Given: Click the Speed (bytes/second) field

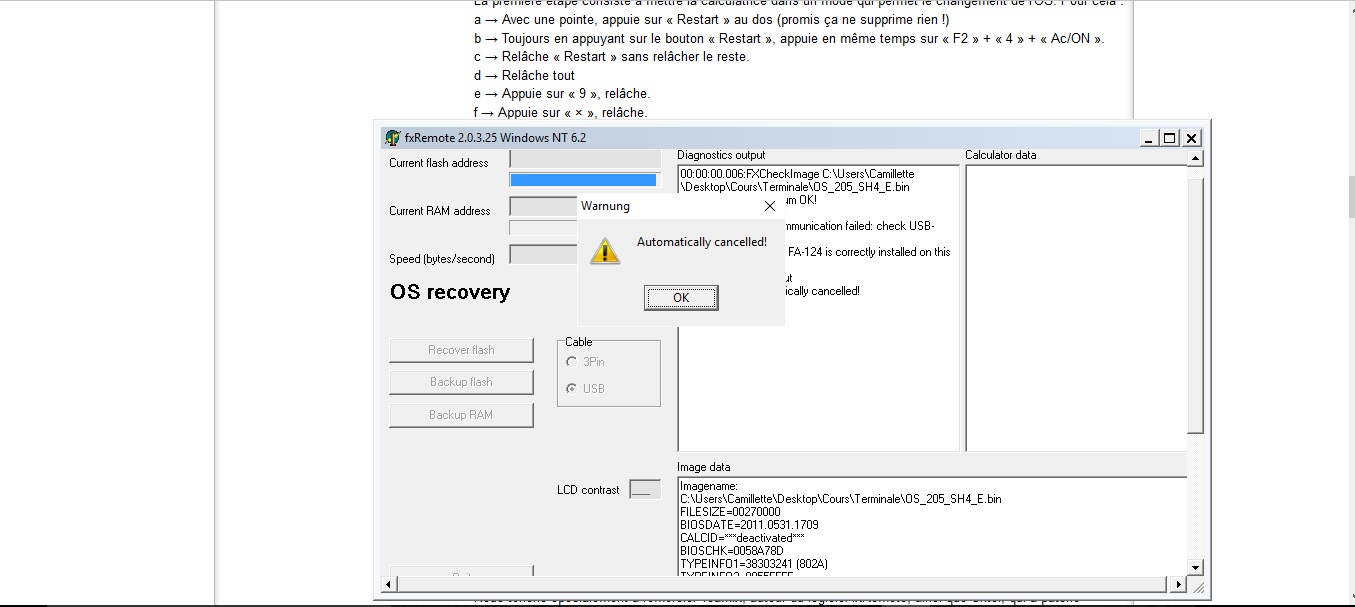Looking at the screenshot, I should click(543, 255).
